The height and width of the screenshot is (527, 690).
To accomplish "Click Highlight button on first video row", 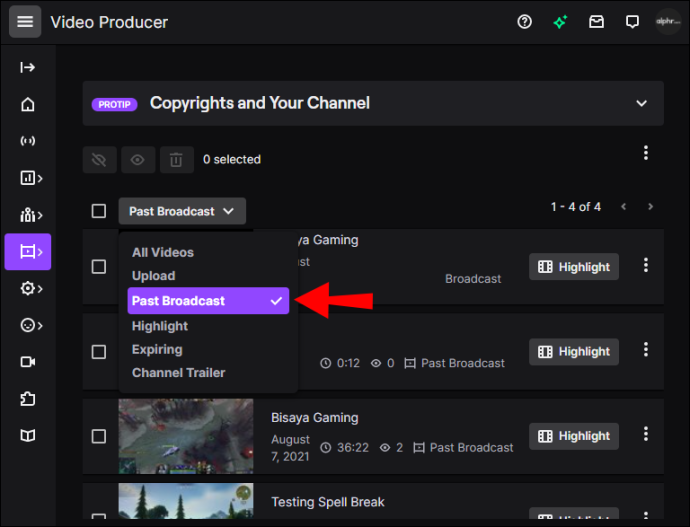I will (x=574, y=267).
